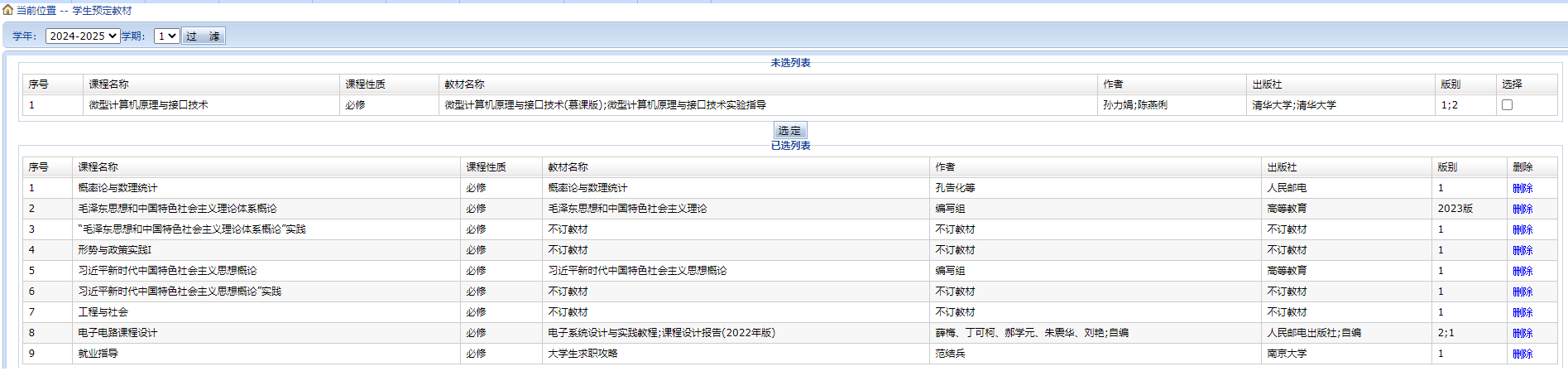This screenshot has width=1568, height=376.
Task: Click the 孔告化等 author cell
Action: (955, 188)
